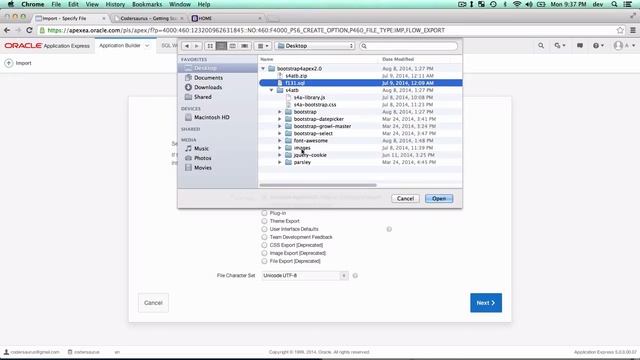Expand the parsley folder
Viewport: 640px width, 360px height.
point(280,162)
